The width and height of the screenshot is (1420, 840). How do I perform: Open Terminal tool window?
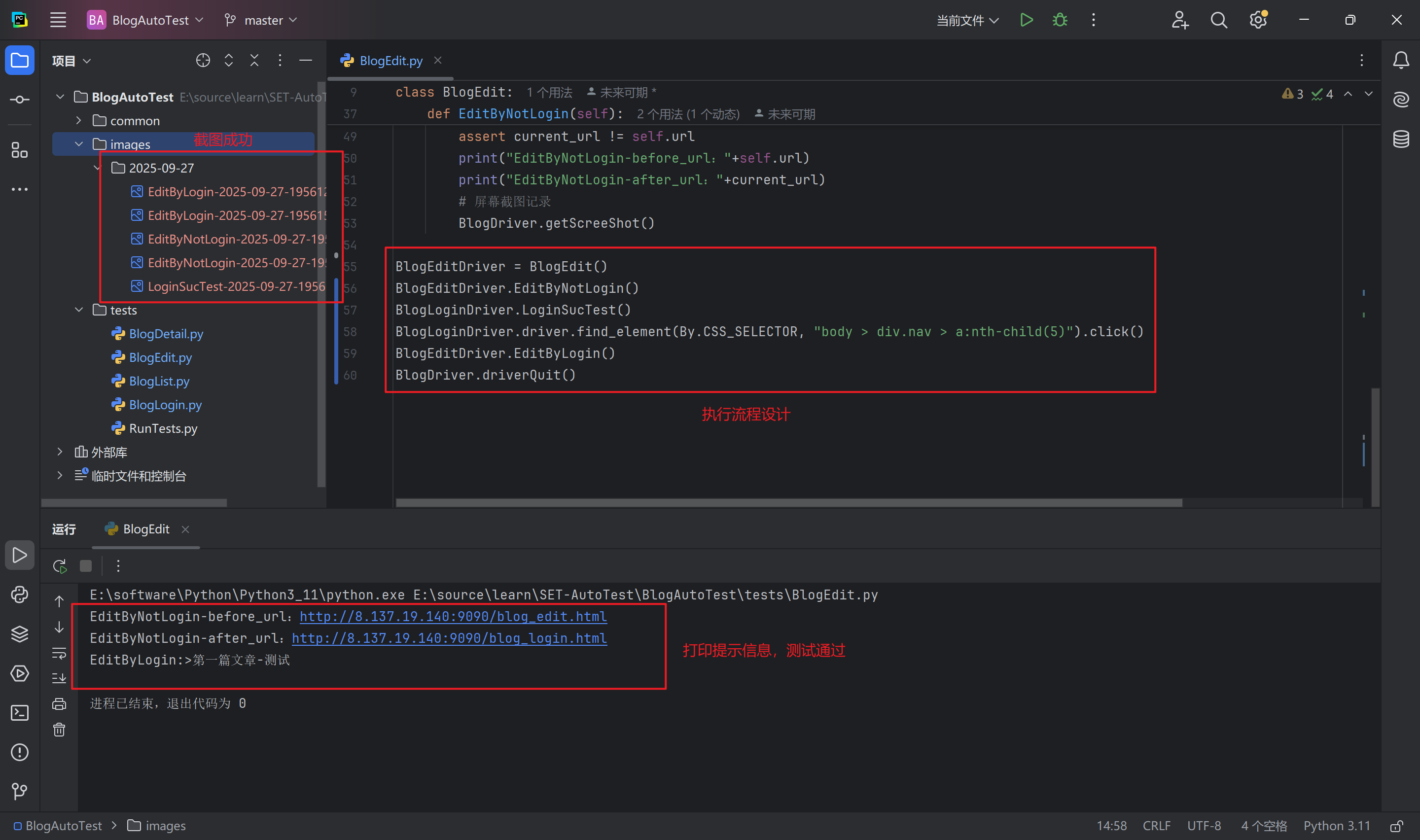pos(20,712)
